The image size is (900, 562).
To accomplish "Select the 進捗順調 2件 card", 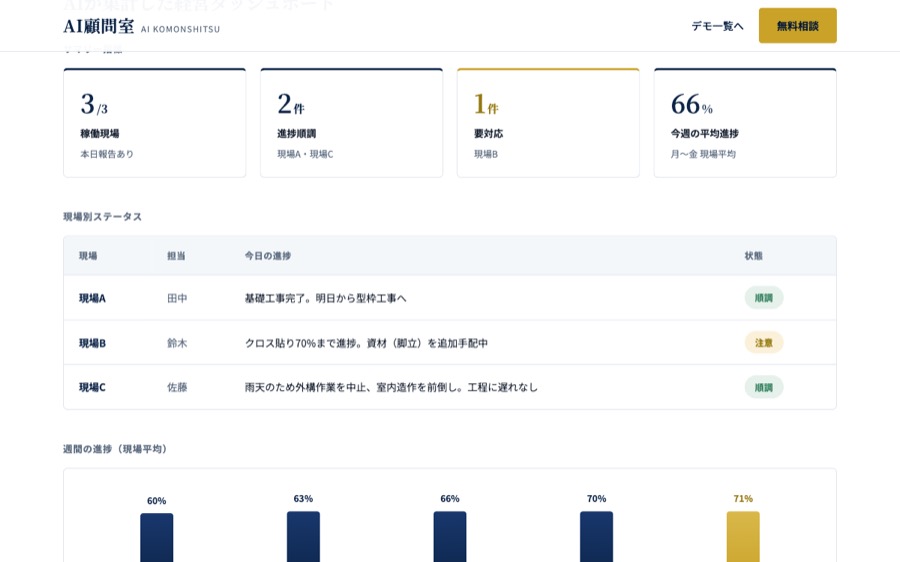I will click(351, 123).
